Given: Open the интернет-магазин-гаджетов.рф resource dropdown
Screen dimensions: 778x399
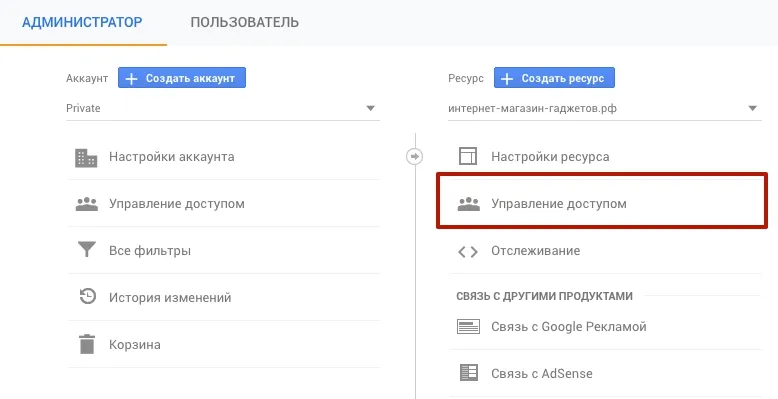Looking at the screenshot, I should pyautogui.click(x=605, y=108).
